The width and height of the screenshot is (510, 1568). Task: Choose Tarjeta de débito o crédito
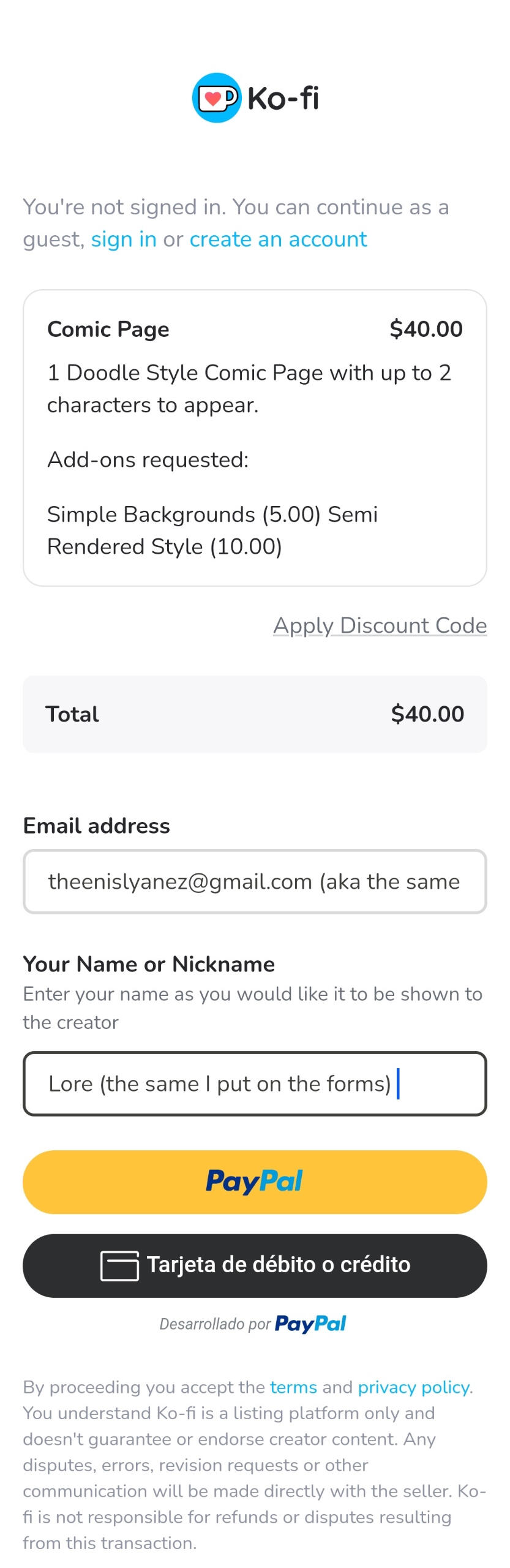point(255,1265)
